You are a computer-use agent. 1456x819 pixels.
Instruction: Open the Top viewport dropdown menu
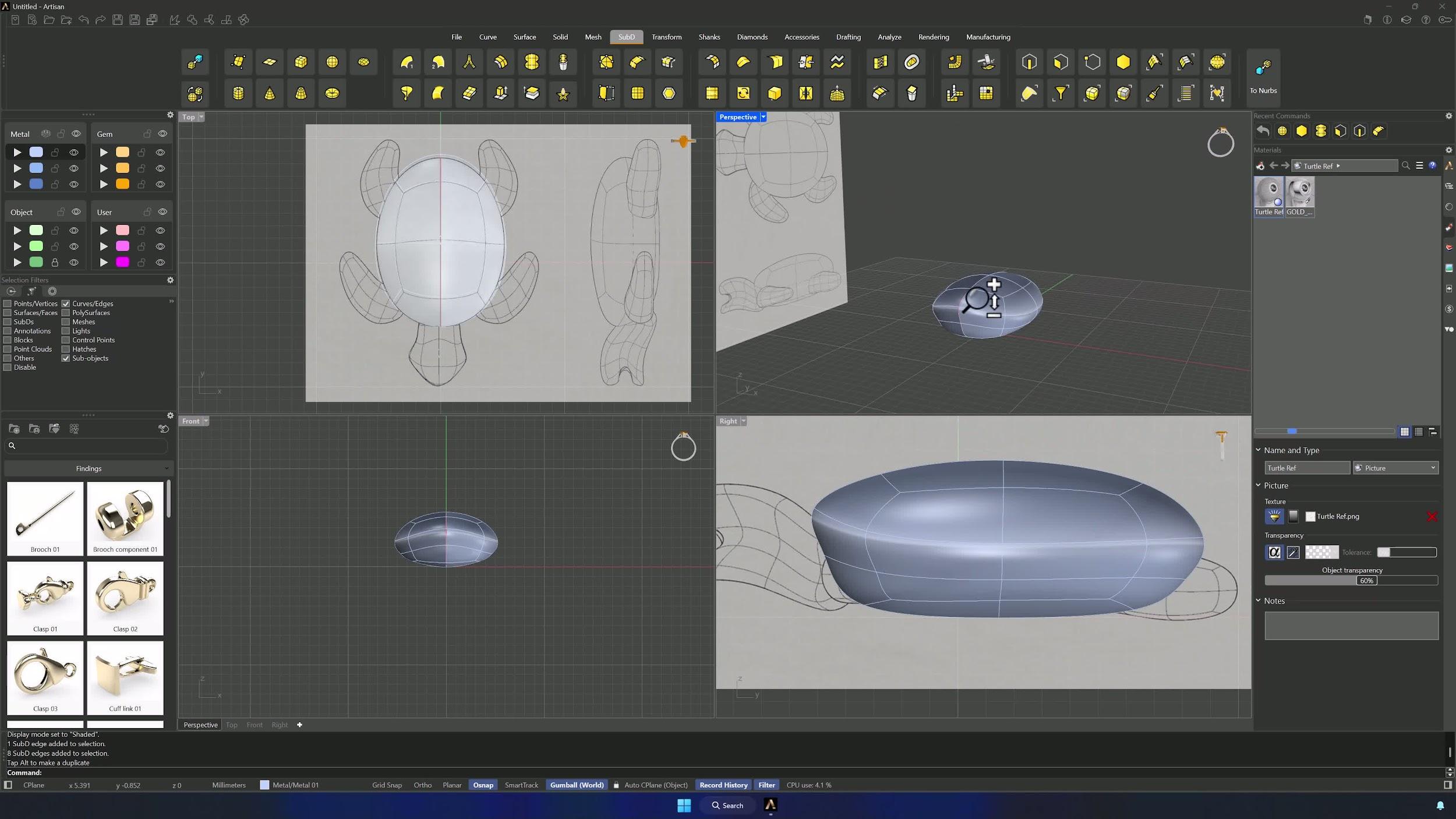tap(202, 117)
